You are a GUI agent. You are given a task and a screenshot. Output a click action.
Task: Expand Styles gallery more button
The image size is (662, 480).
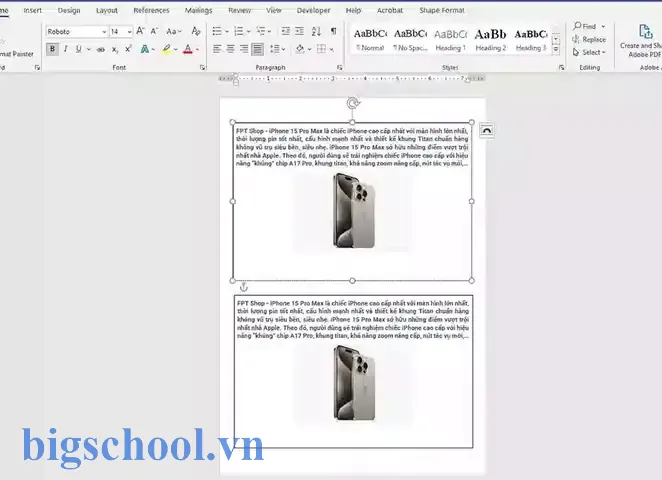point(556,49)
